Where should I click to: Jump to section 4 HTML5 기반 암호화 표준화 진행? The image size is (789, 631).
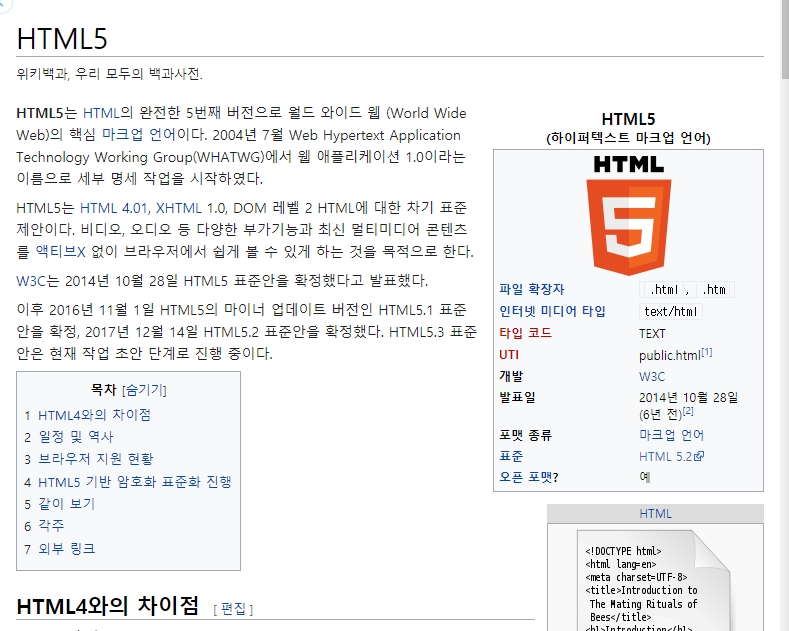point(135,482)
